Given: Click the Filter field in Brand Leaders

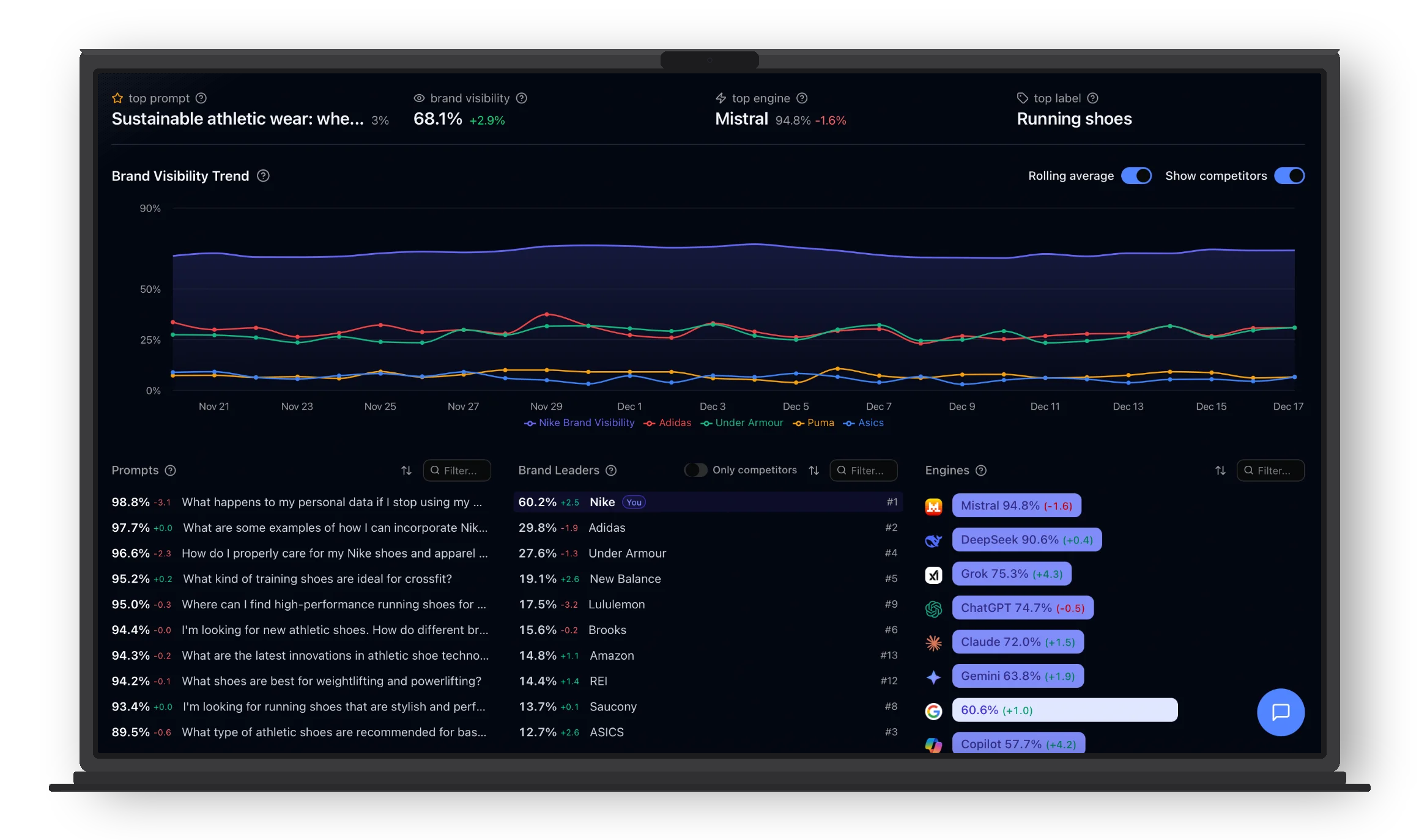Looking at the screenshot, I should click(x=863, y=470).
